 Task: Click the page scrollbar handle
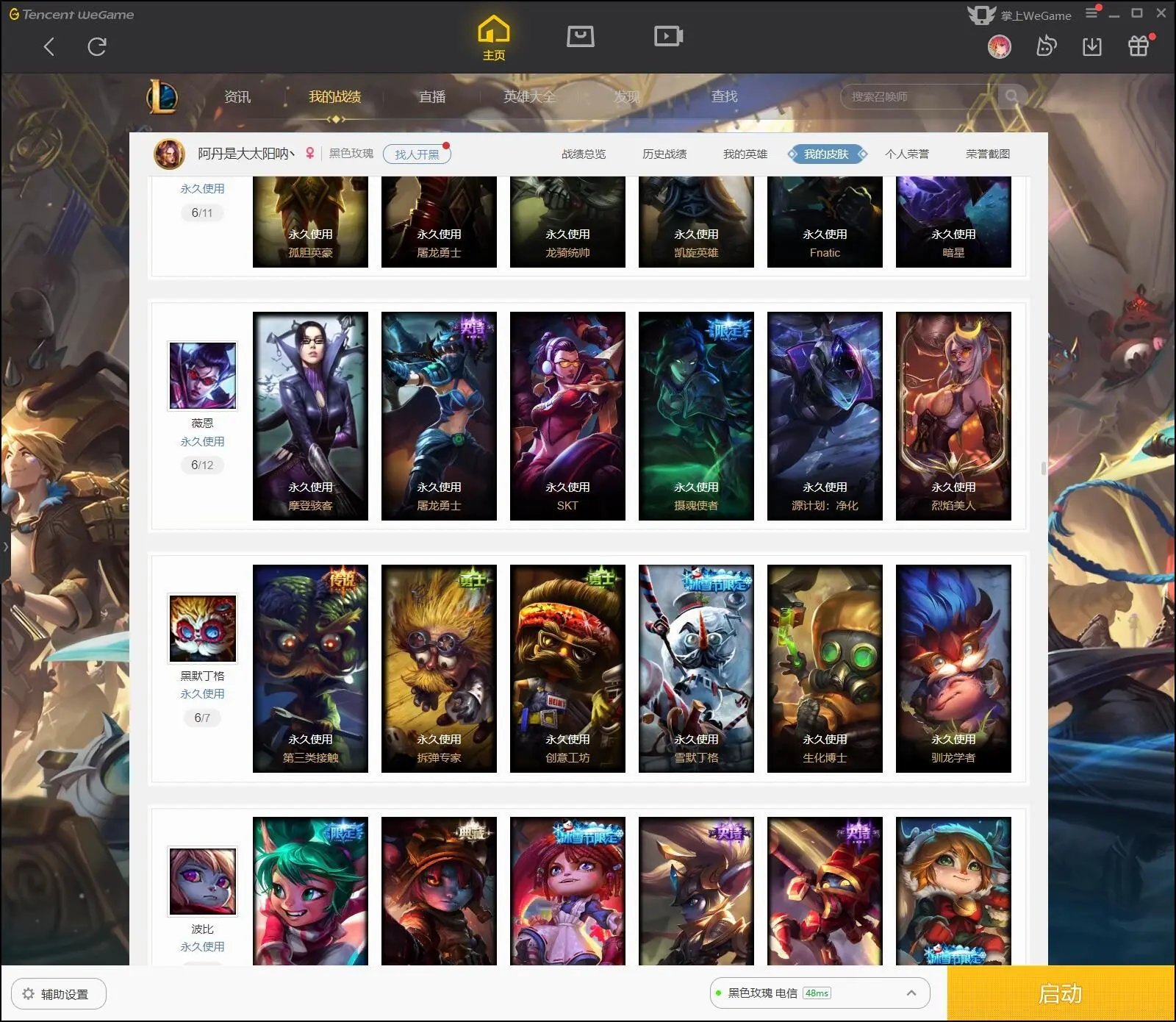1044,468
